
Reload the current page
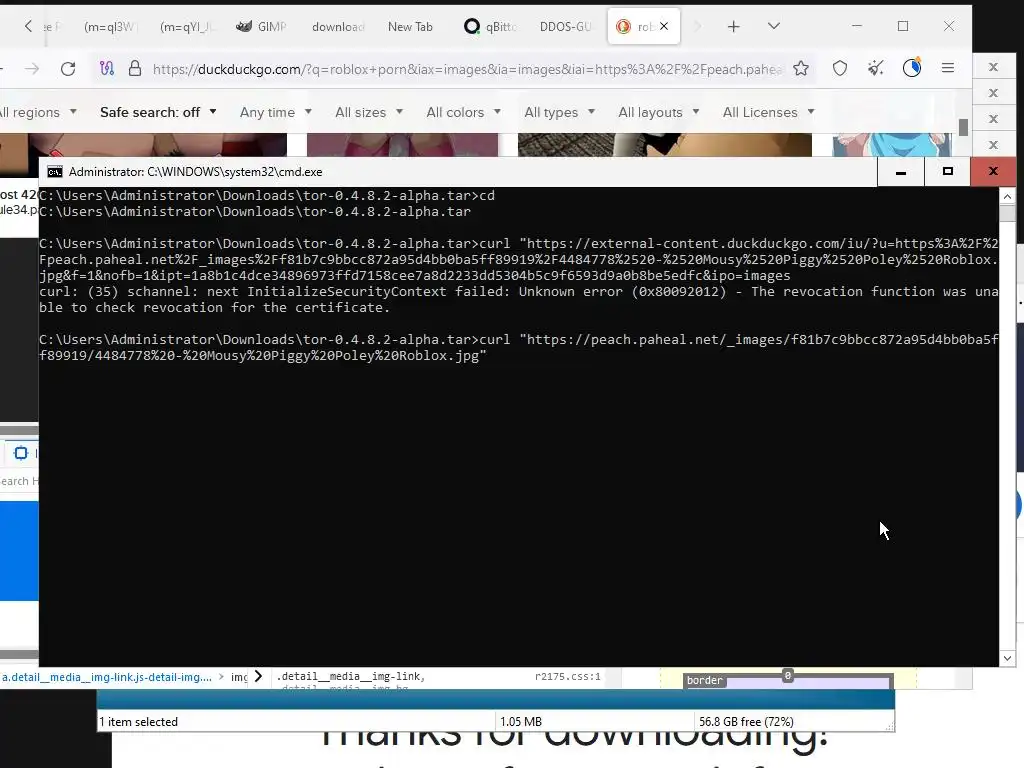point(68,69)
